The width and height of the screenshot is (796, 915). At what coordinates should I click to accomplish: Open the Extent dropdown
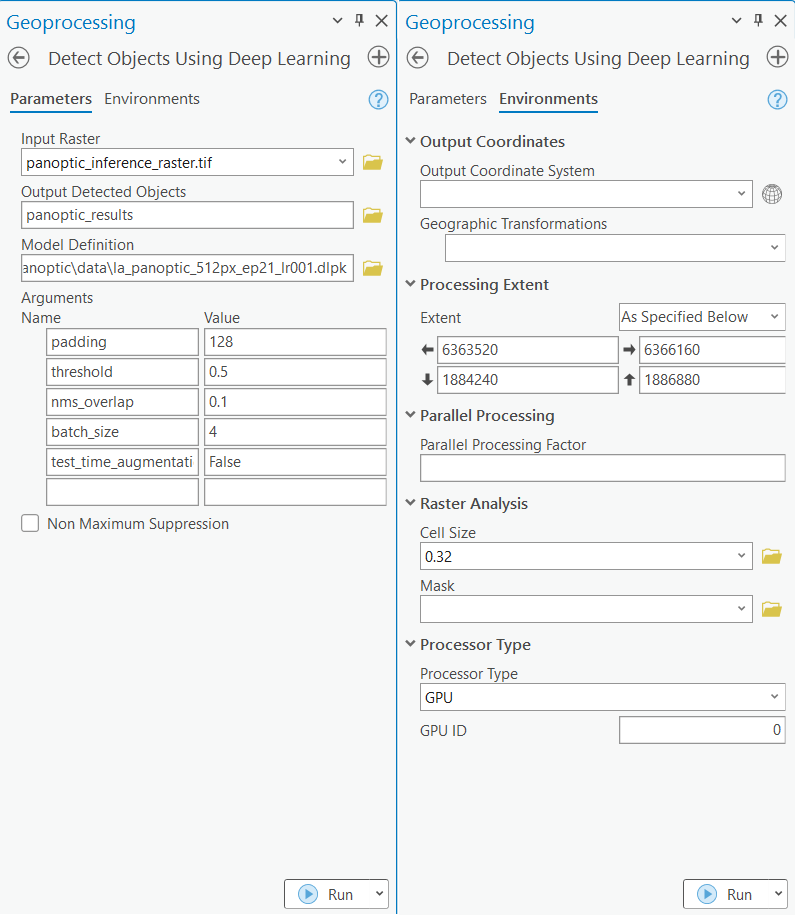click(x=702, y=317)
